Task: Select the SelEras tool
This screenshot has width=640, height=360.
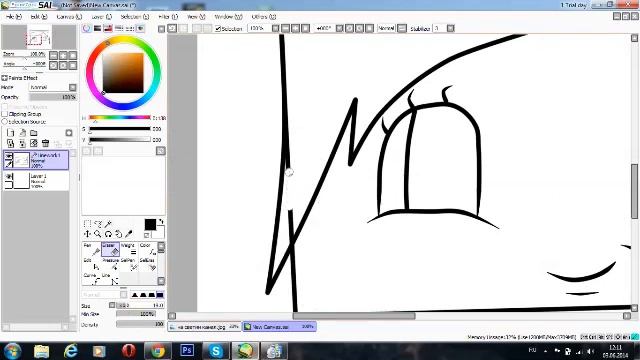Action: coord(147,264)
